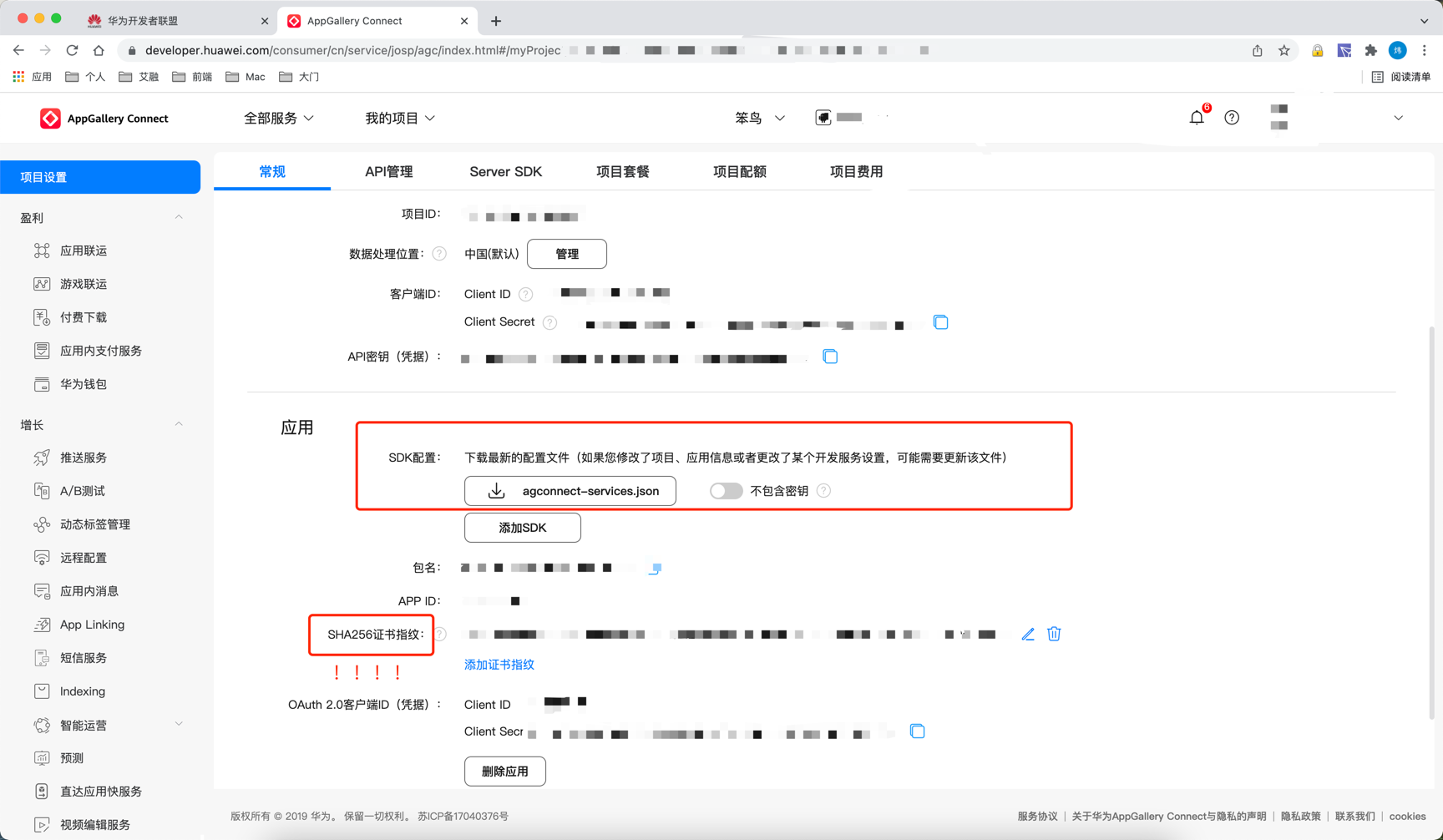Show help tooltip for Client ID

pos(525,294)
